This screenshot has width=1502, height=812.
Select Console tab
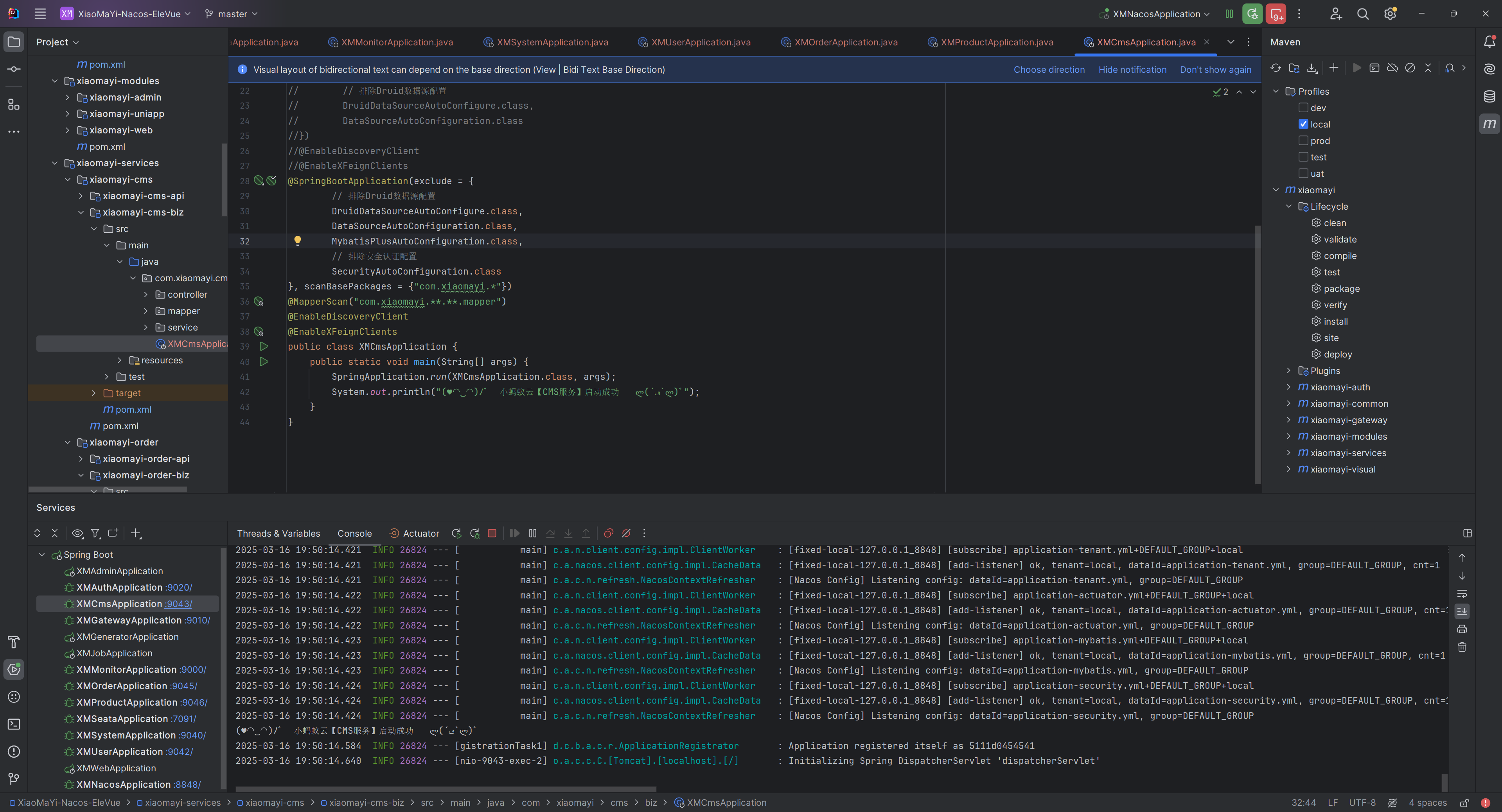(354, 534)
